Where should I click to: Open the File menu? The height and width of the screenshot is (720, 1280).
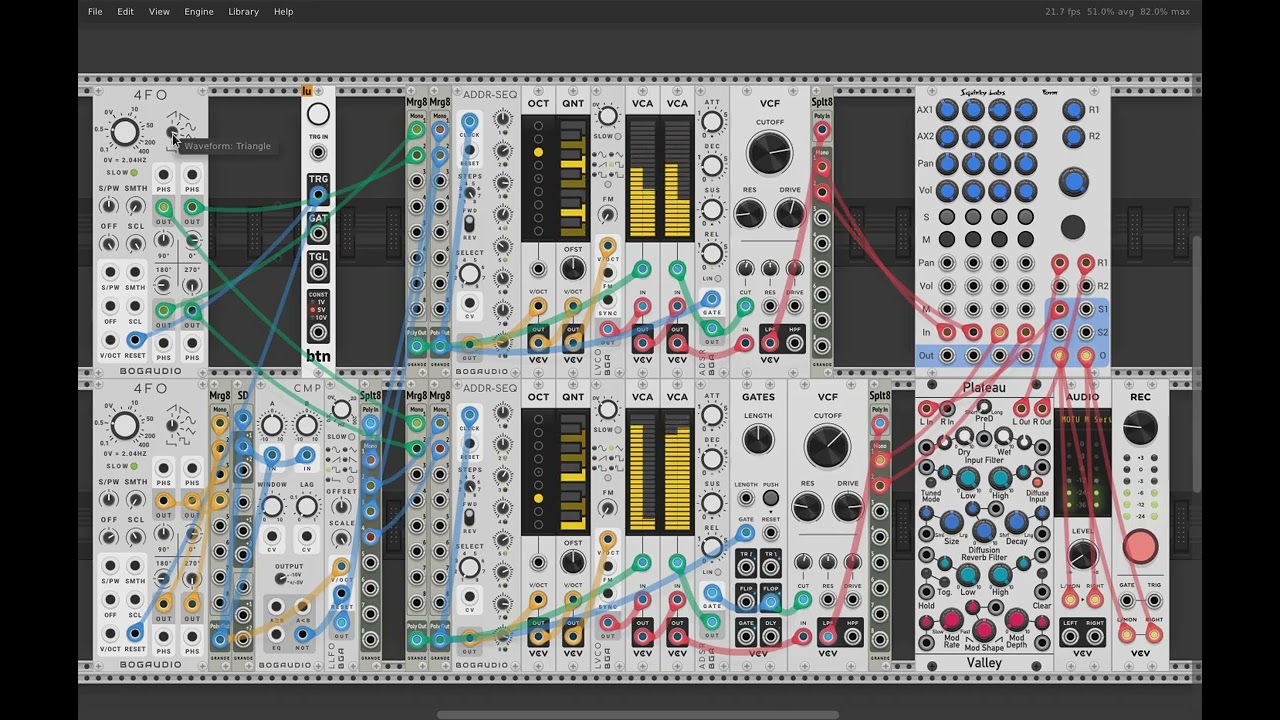(x=95, y=12)
